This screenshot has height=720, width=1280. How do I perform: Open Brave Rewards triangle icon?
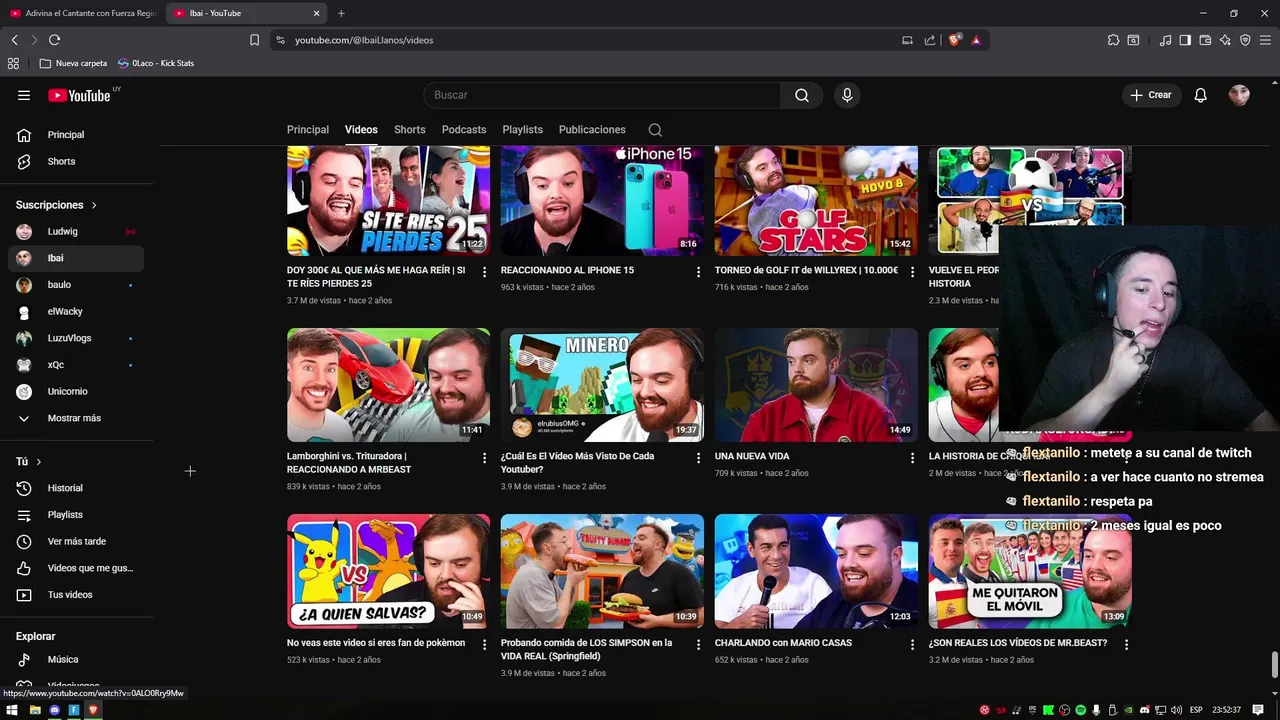pos(976,40)
